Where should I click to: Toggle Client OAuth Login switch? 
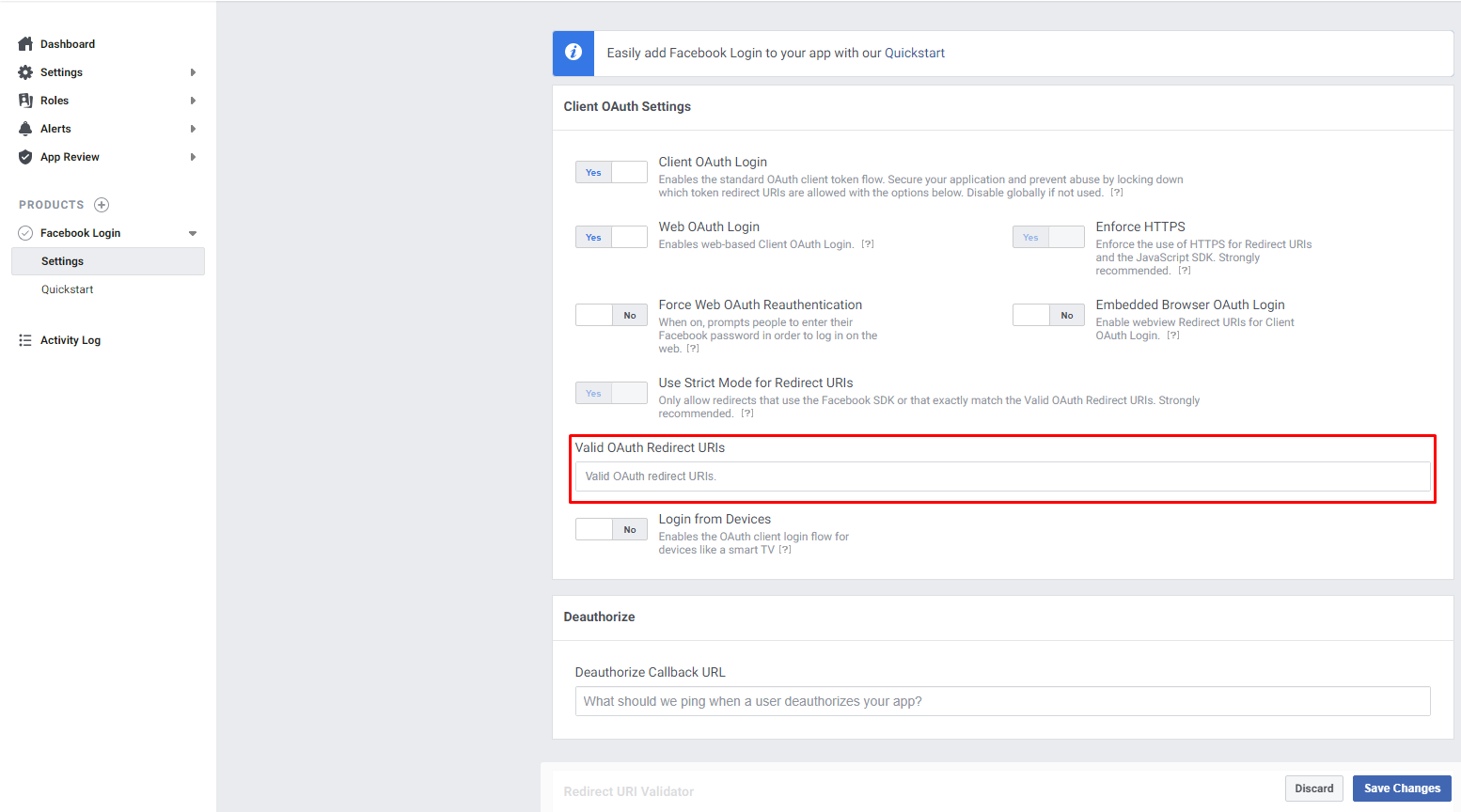tap(611, 172)
